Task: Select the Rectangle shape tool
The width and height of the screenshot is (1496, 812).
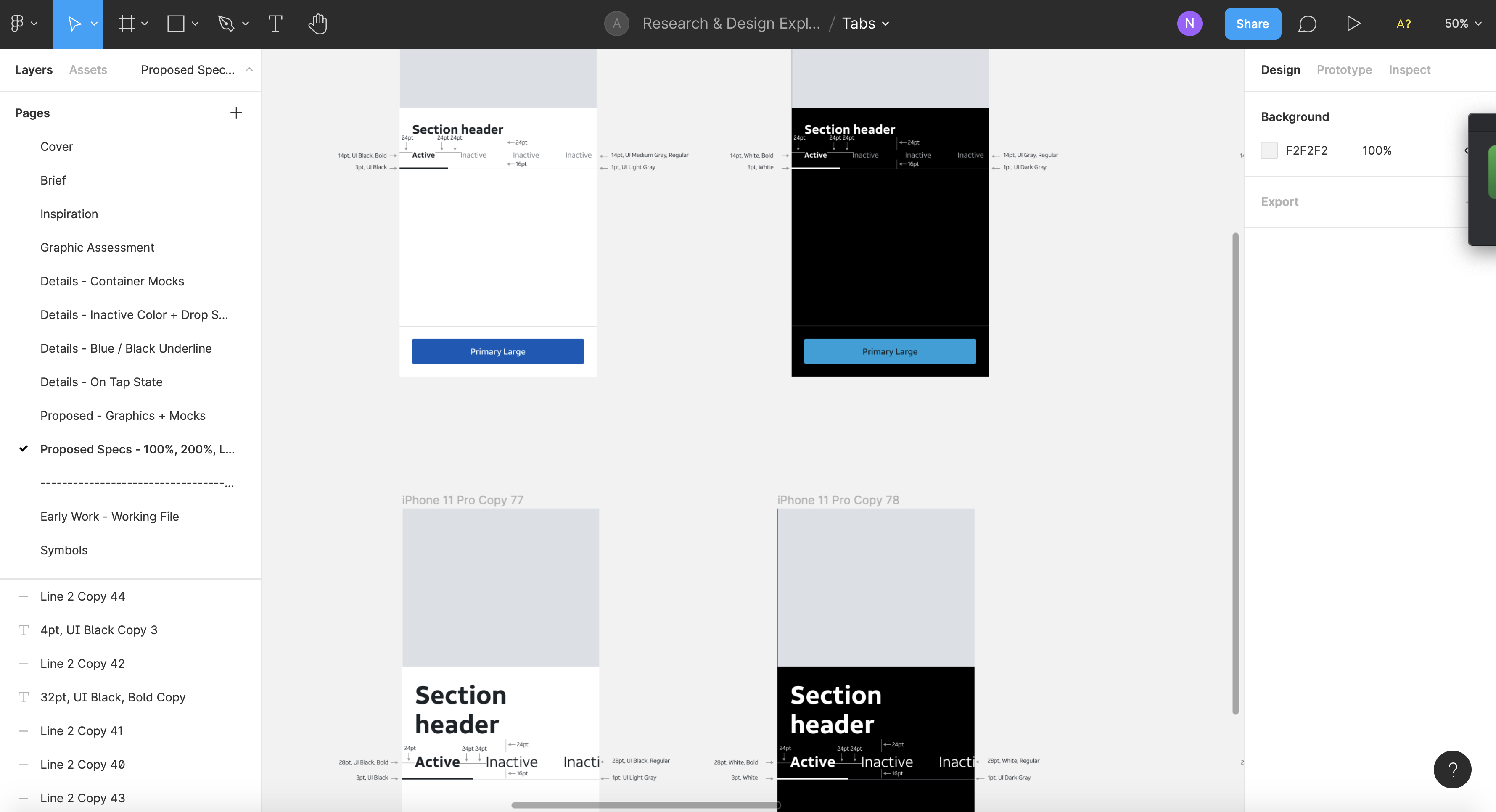Action: [175, 23]
